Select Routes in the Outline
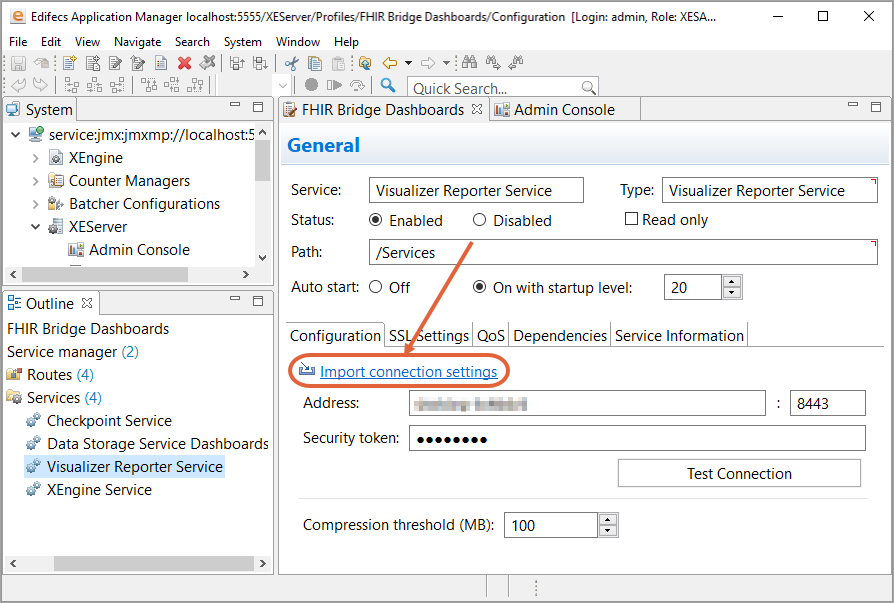 pos(50,374)
